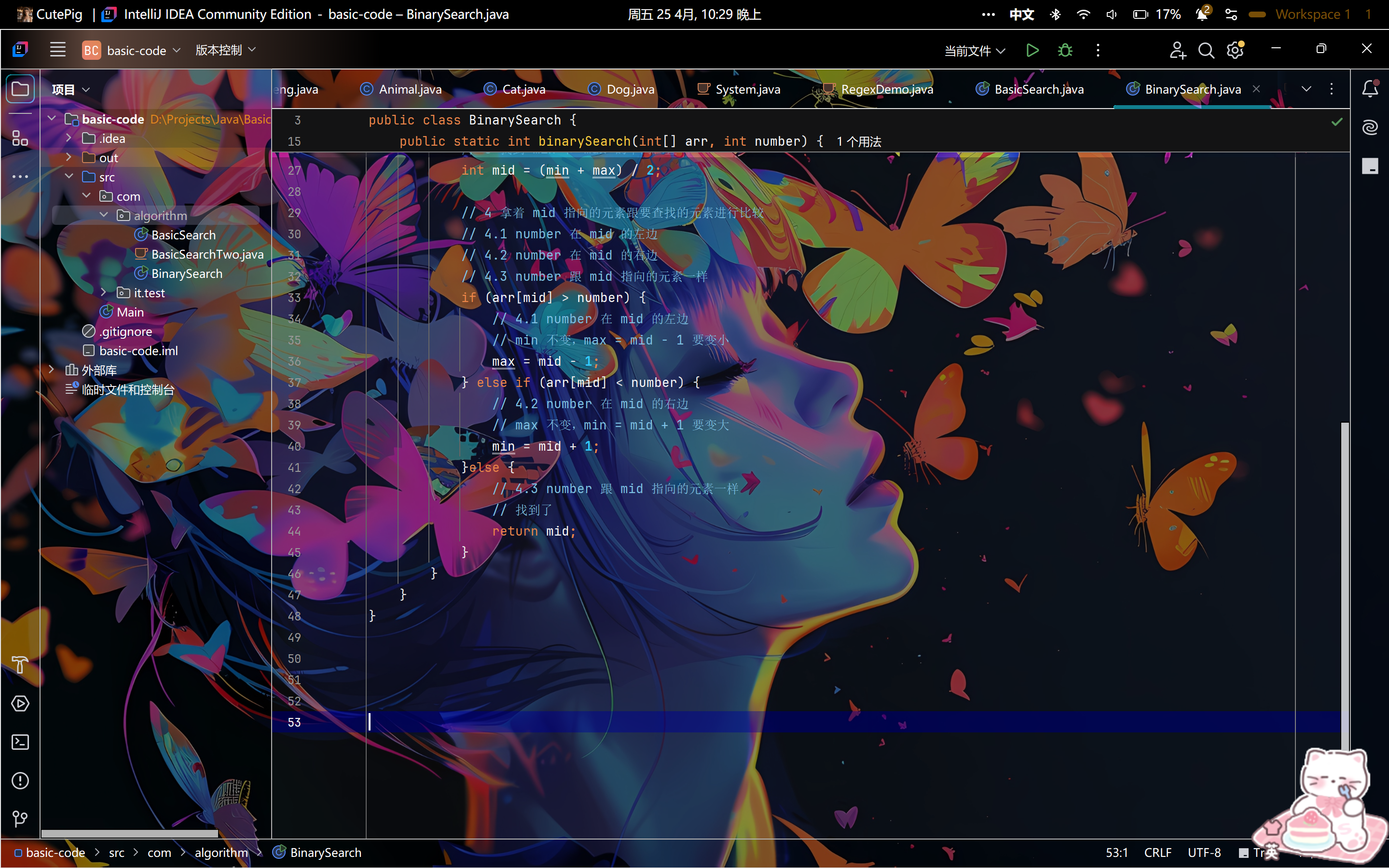Switch to the Animal.java tab
This screenshot has height=868, width=1389.
click(400, 89)
